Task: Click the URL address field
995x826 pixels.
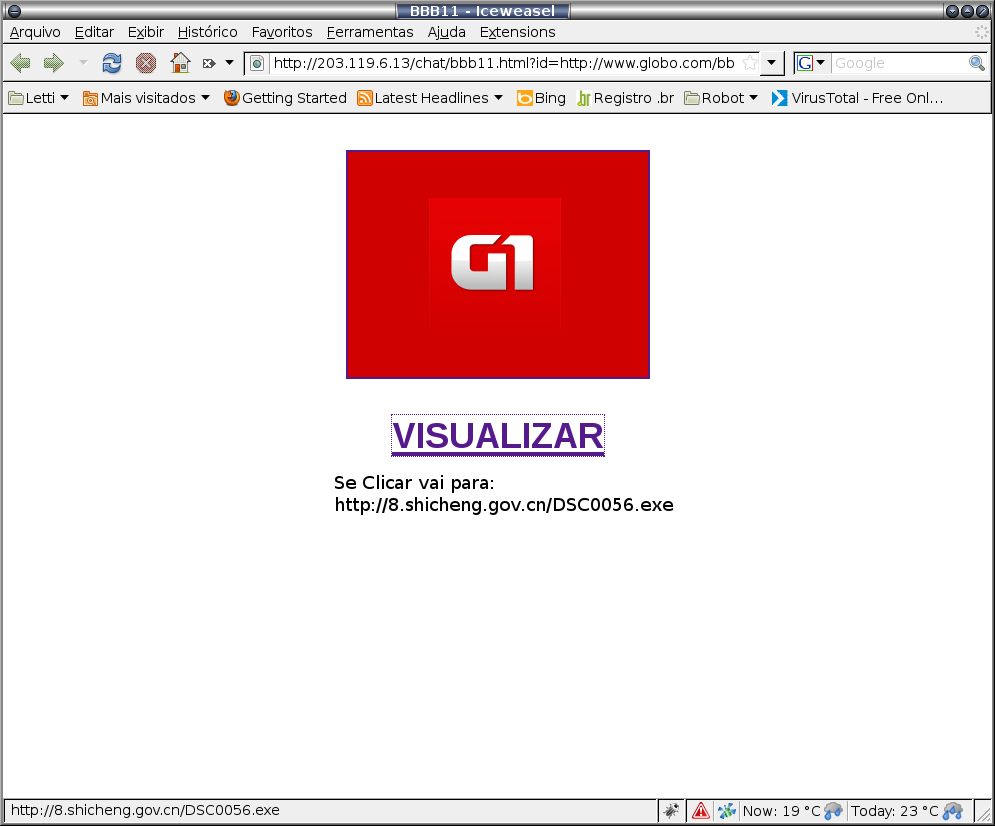Action: (504, 63)
